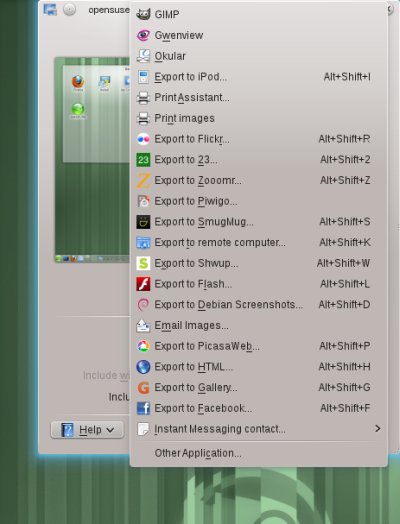This screenshot has height=524, width=400.
Task: Select Export to HTML...
Action: [x=258, y=367]
